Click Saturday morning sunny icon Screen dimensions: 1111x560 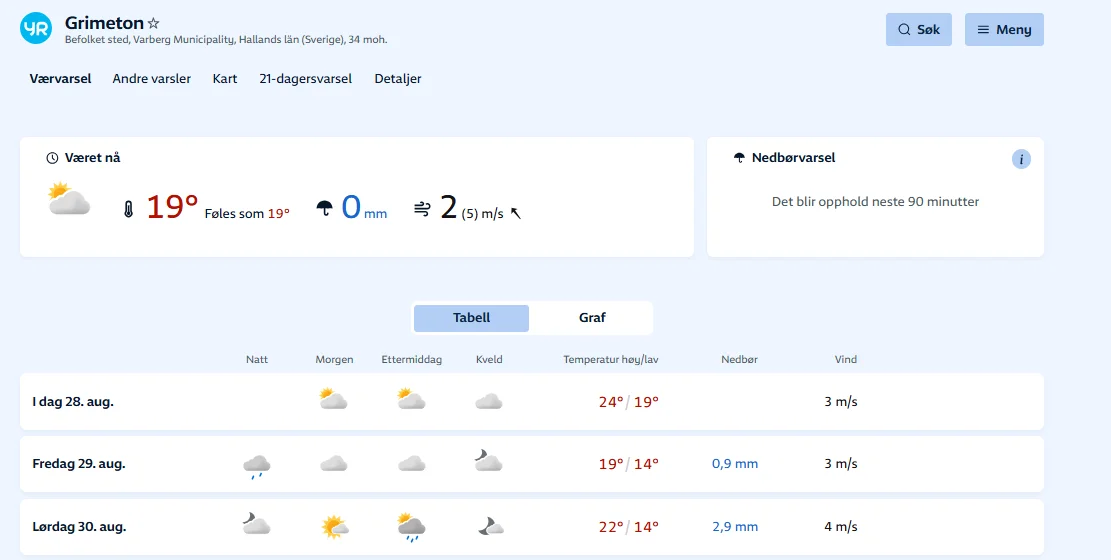(334, 527)
